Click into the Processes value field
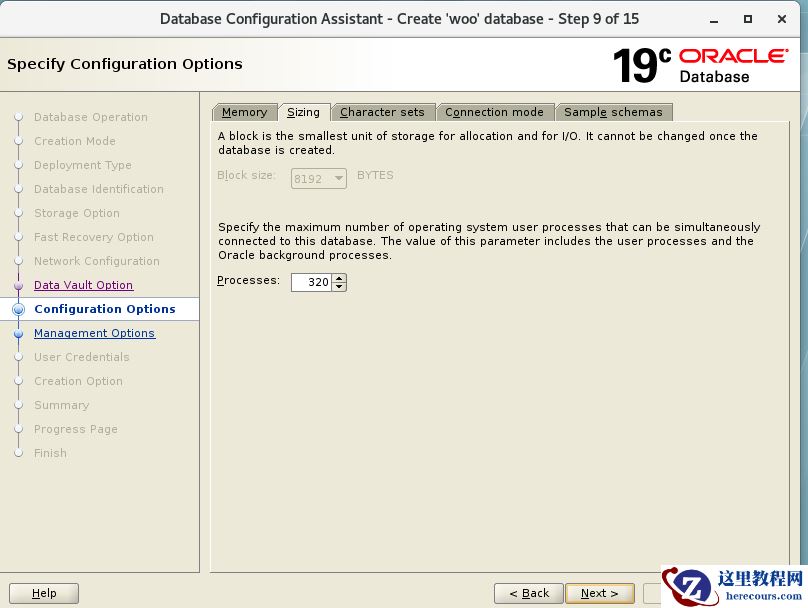Screen dimensions: 808x608 [311, 282]
